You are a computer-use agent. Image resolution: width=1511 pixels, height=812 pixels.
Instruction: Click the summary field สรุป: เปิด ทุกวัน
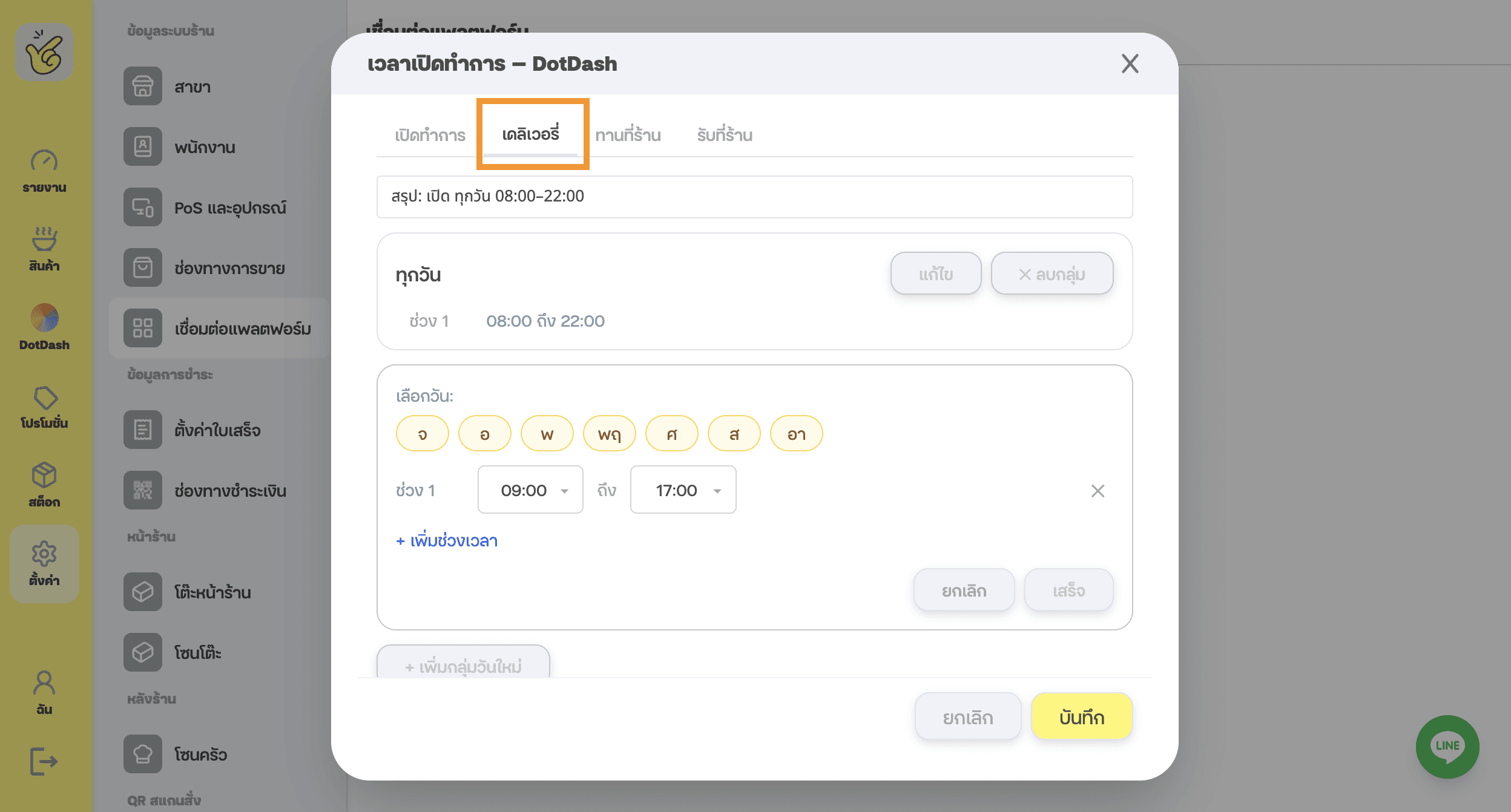(754, 197)
